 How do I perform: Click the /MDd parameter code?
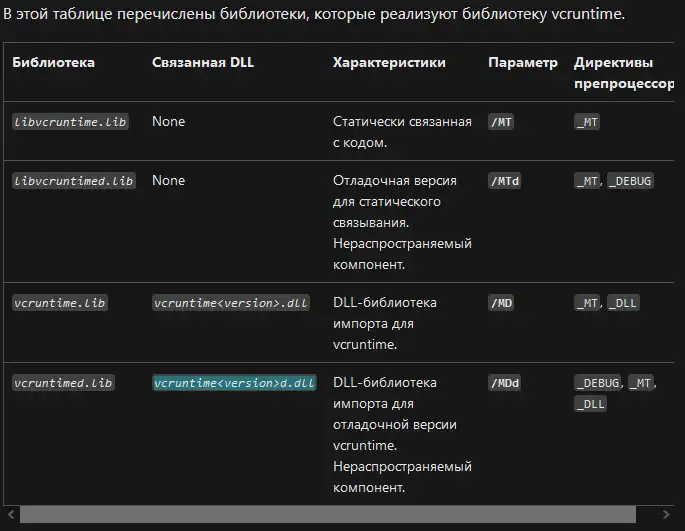click(x=504, y=383)
